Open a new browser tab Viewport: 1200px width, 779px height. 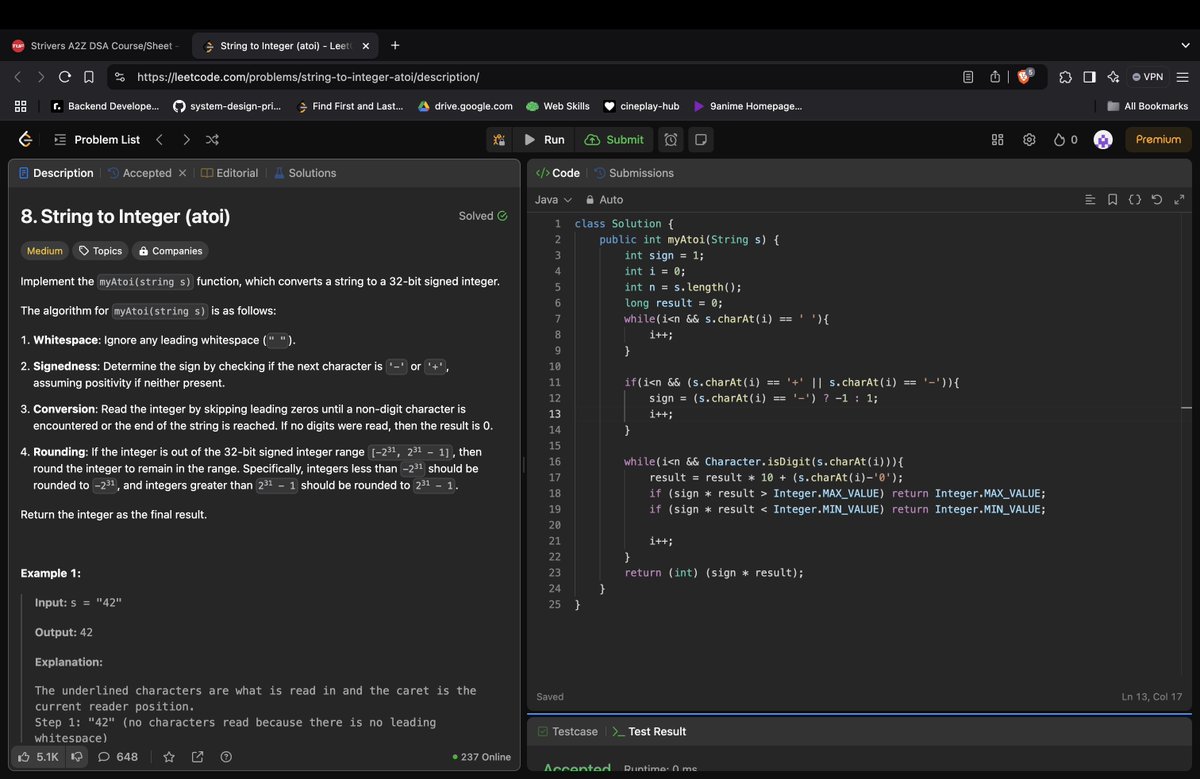pos(395,46)
